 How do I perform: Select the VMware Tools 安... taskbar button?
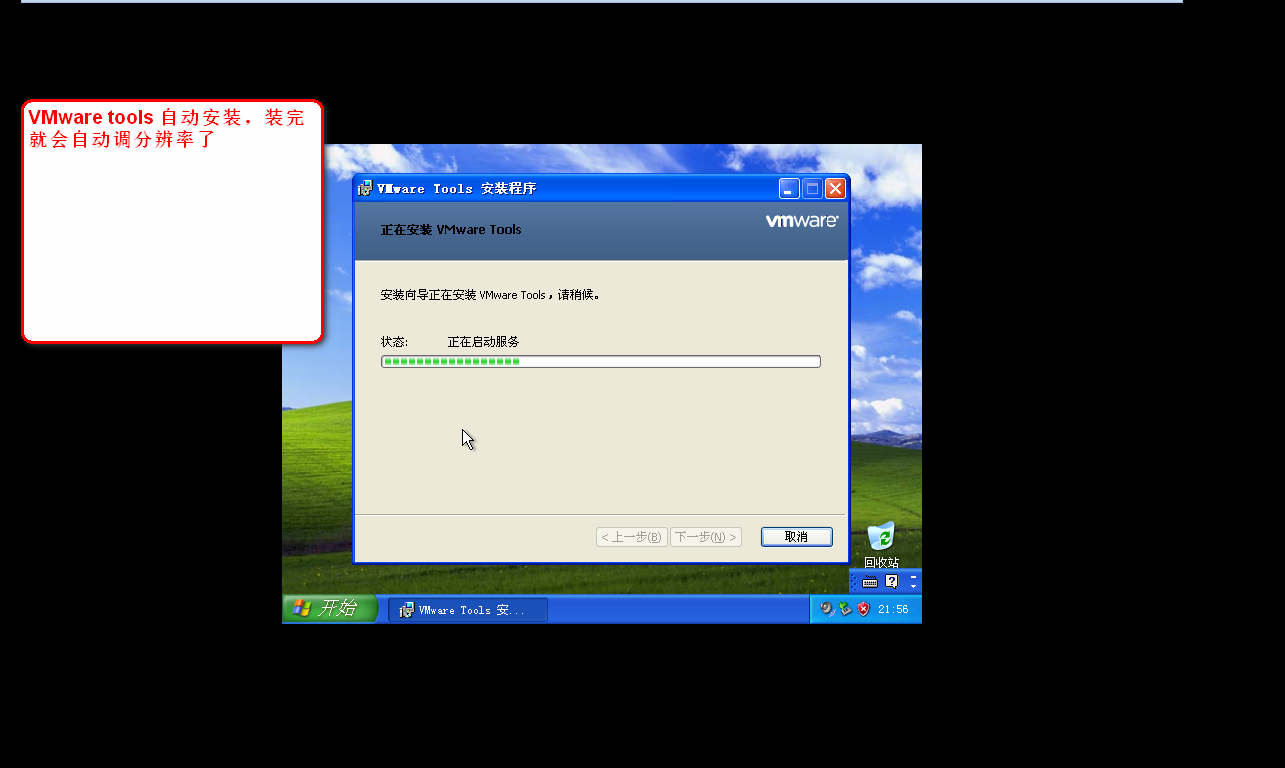click(468, 610)
